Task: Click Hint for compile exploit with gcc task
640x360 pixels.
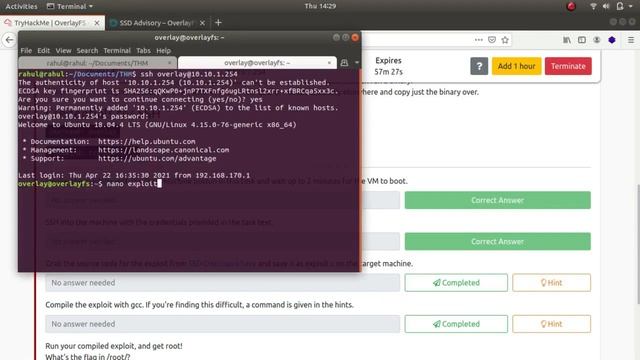Action: 551,324
